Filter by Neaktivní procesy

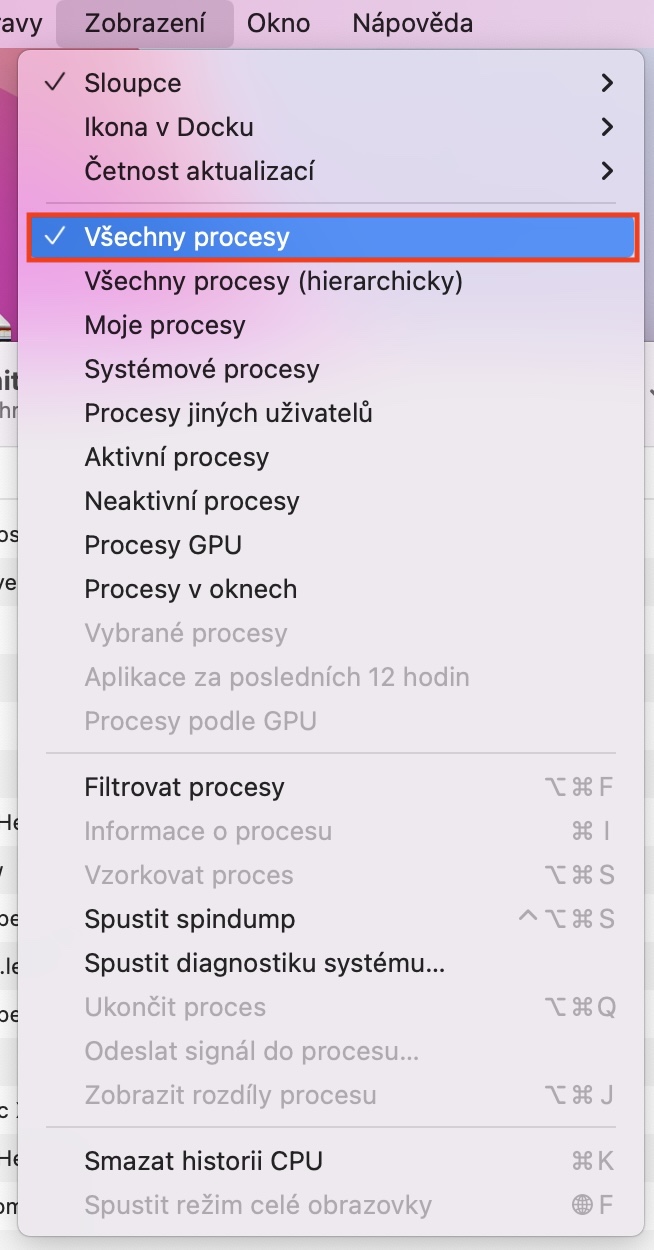[x=192, y=501]
